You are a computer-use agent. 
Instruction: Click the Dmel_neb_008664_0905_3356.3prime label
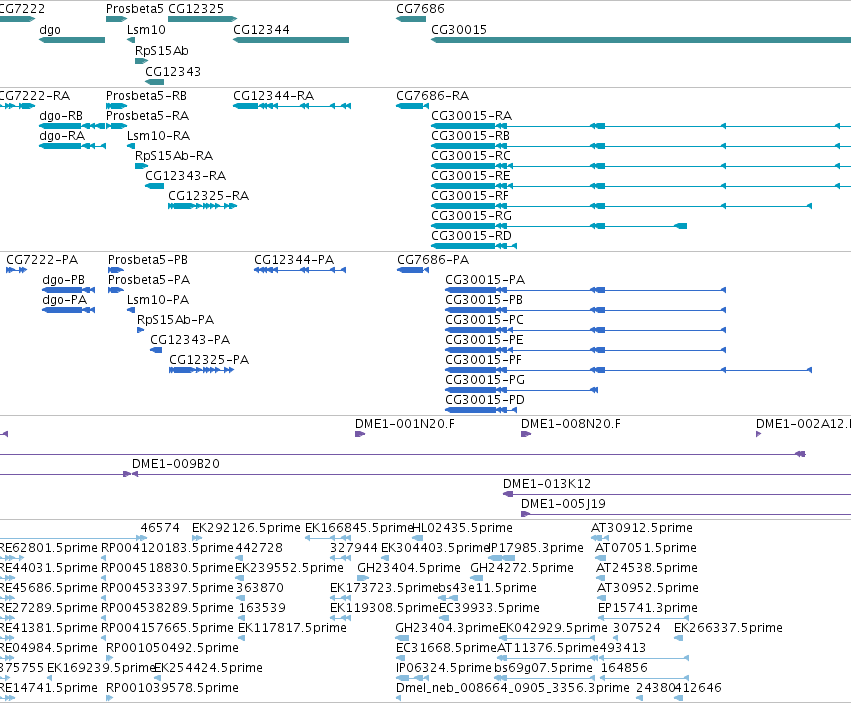pos(512,688)
